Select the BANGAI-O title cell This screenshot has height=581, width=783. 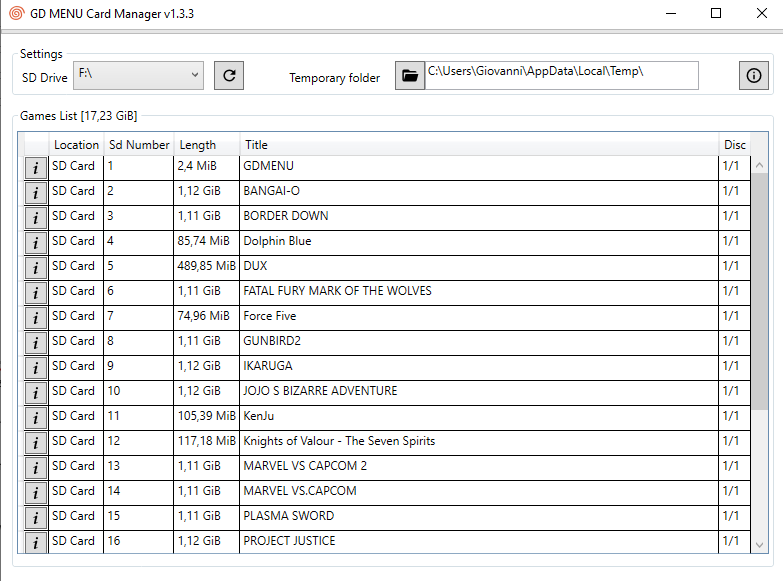(479, 193)
